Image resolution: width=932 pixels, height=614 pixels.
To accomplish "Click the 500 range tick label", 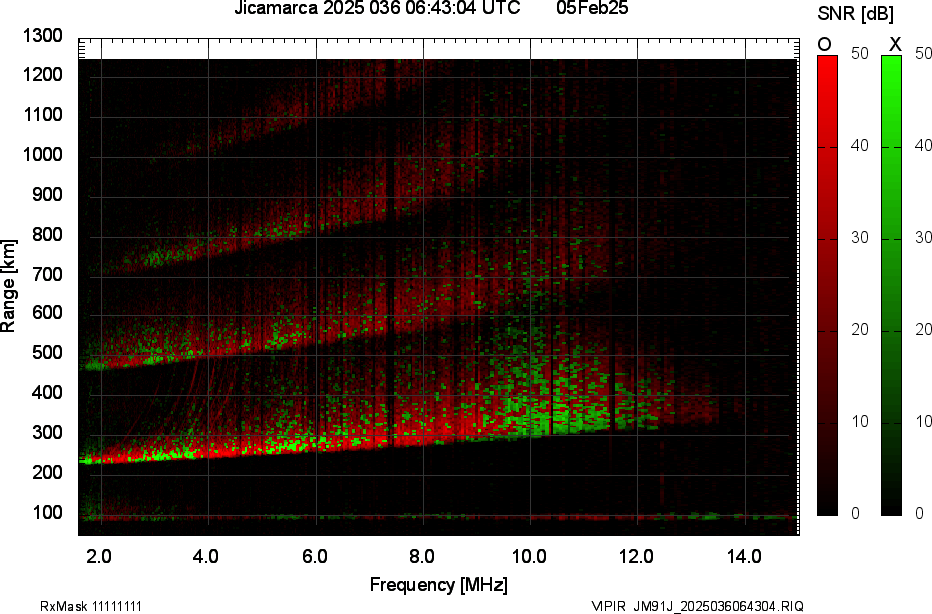I will pyautogui.click(x=47, y=352).
